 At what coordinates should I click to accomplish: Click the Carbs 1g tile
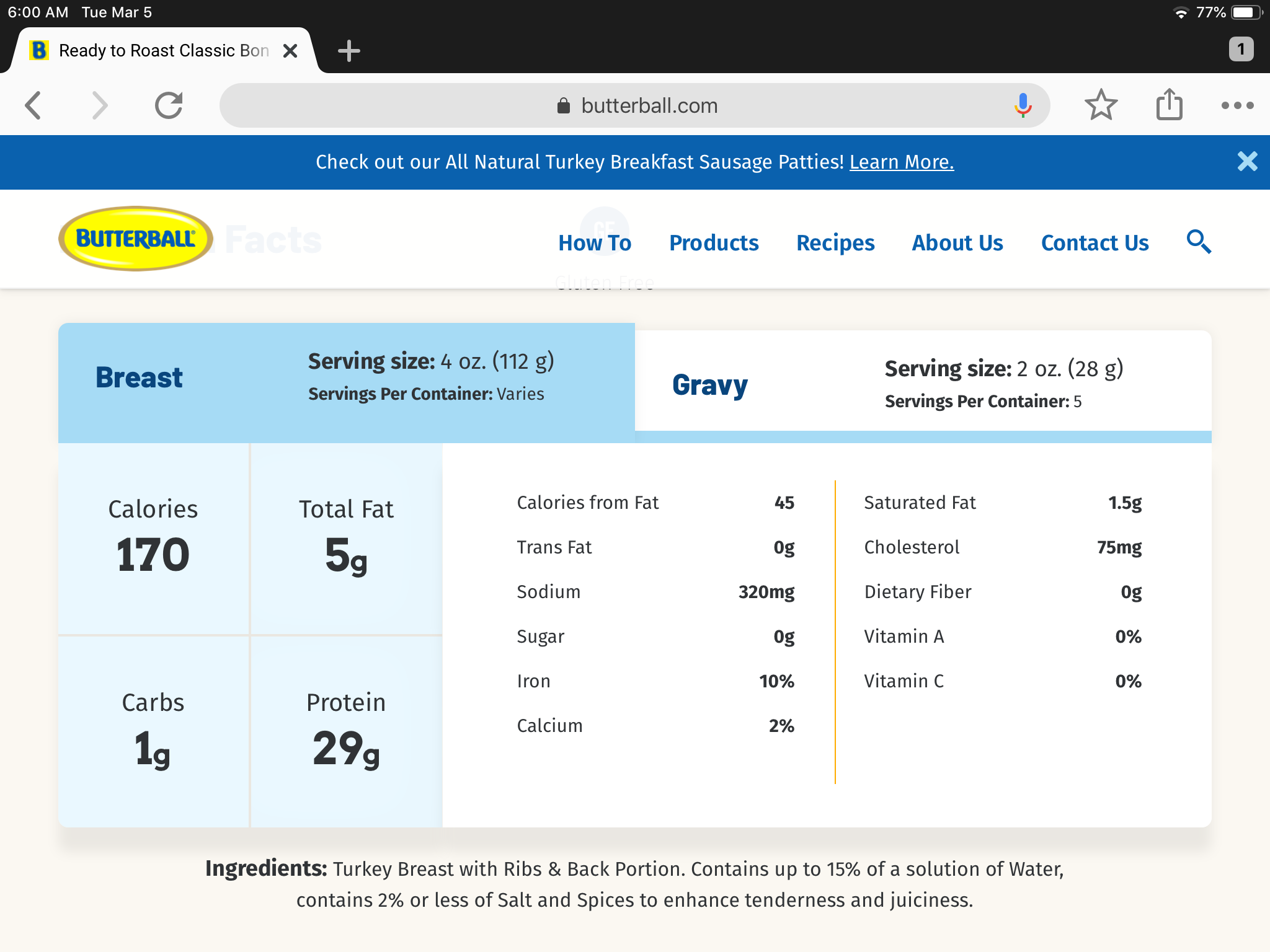153,732
